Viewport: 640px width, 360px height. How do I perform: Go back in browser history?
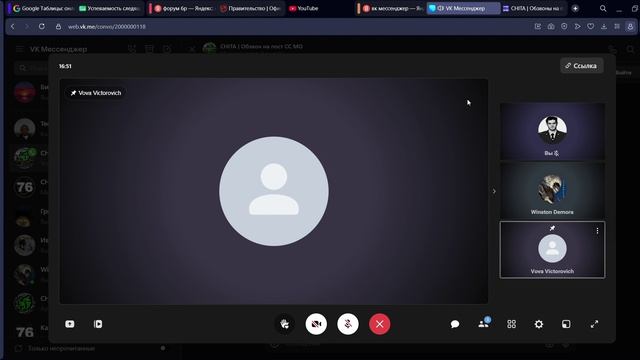[x=13, y=27]
